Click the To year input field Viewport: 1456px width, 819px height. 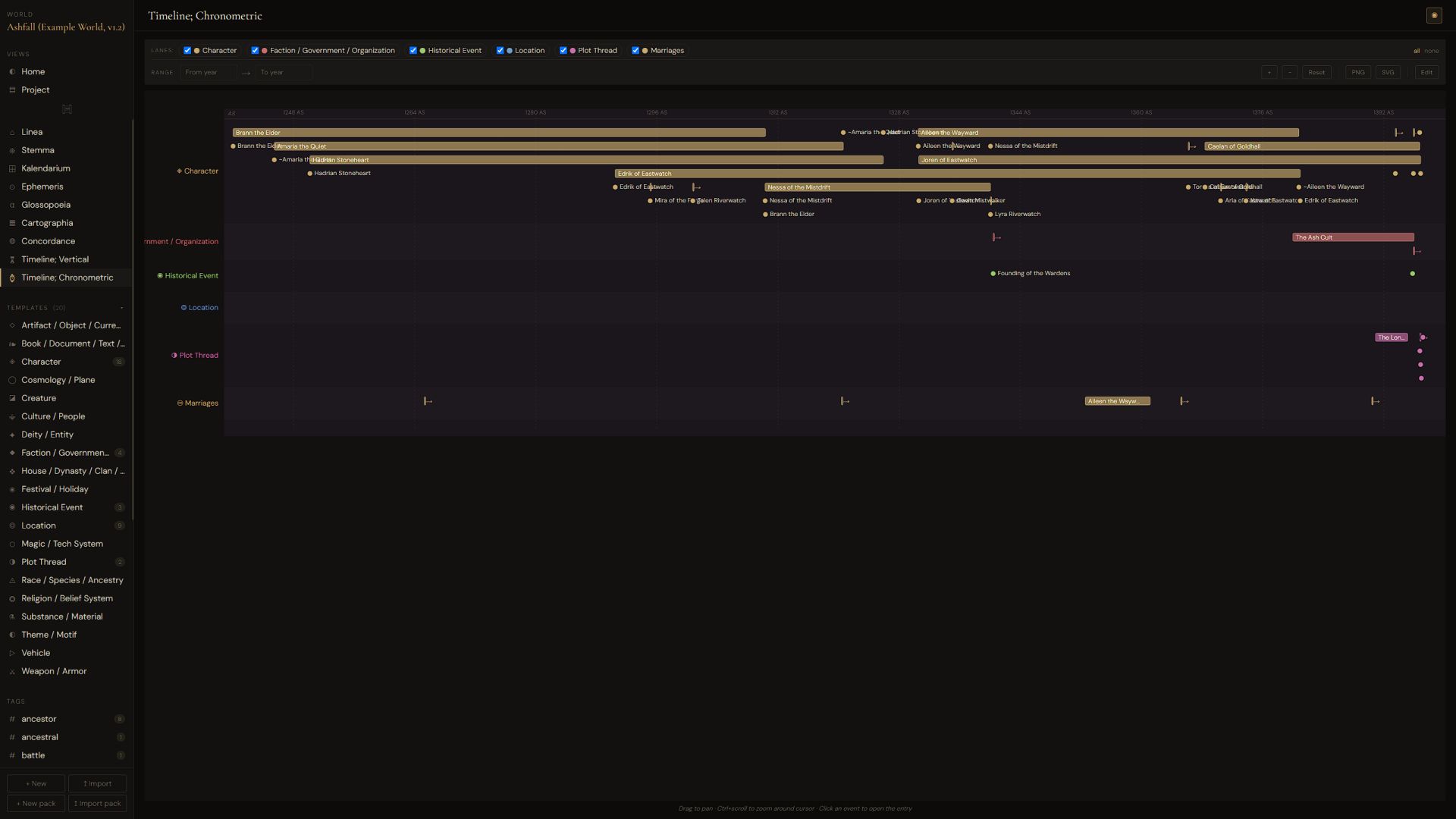tap(284, 73)
